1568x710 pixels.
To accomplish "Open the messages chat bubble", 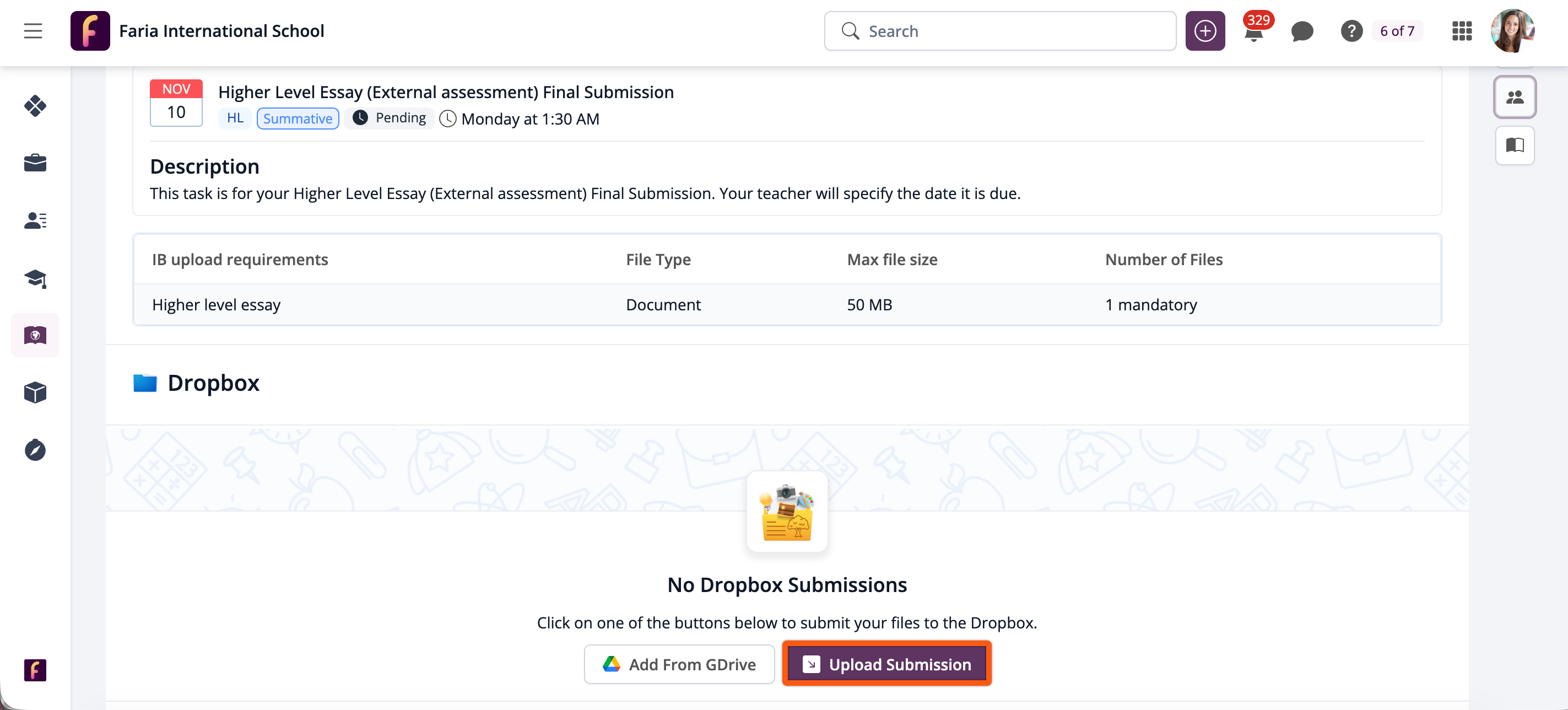I will coord(1301,31).
